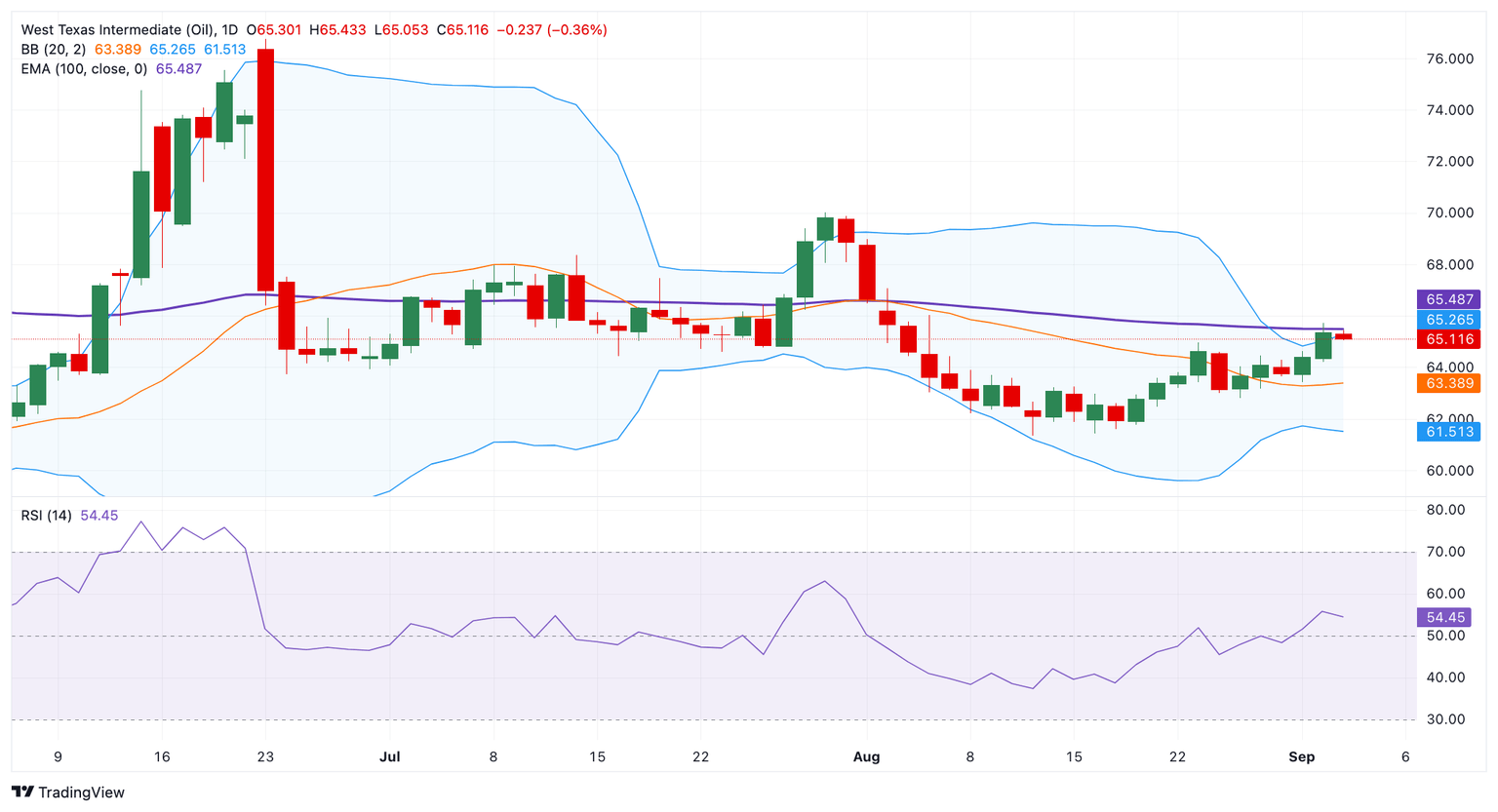Click the purple 65.487 EMA price tag
This screenshot has height=812, width=1498.
(1448, 300)
